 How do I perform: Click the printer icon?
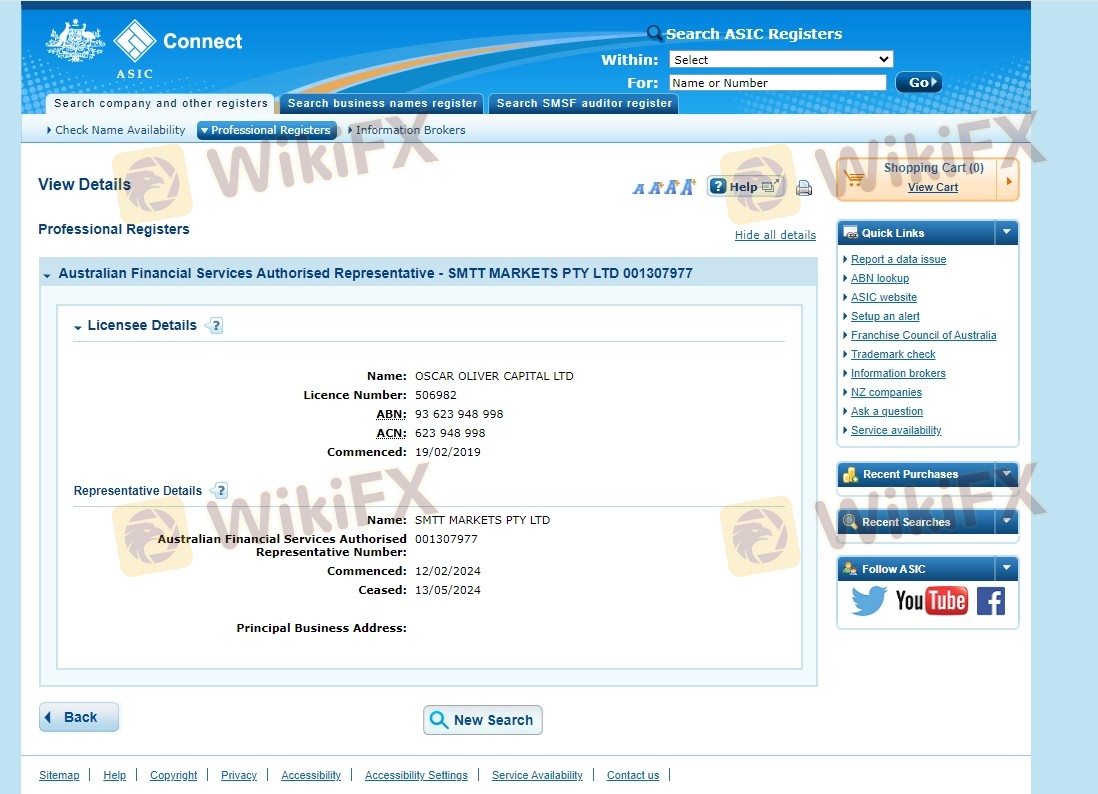tap(804, 188)
